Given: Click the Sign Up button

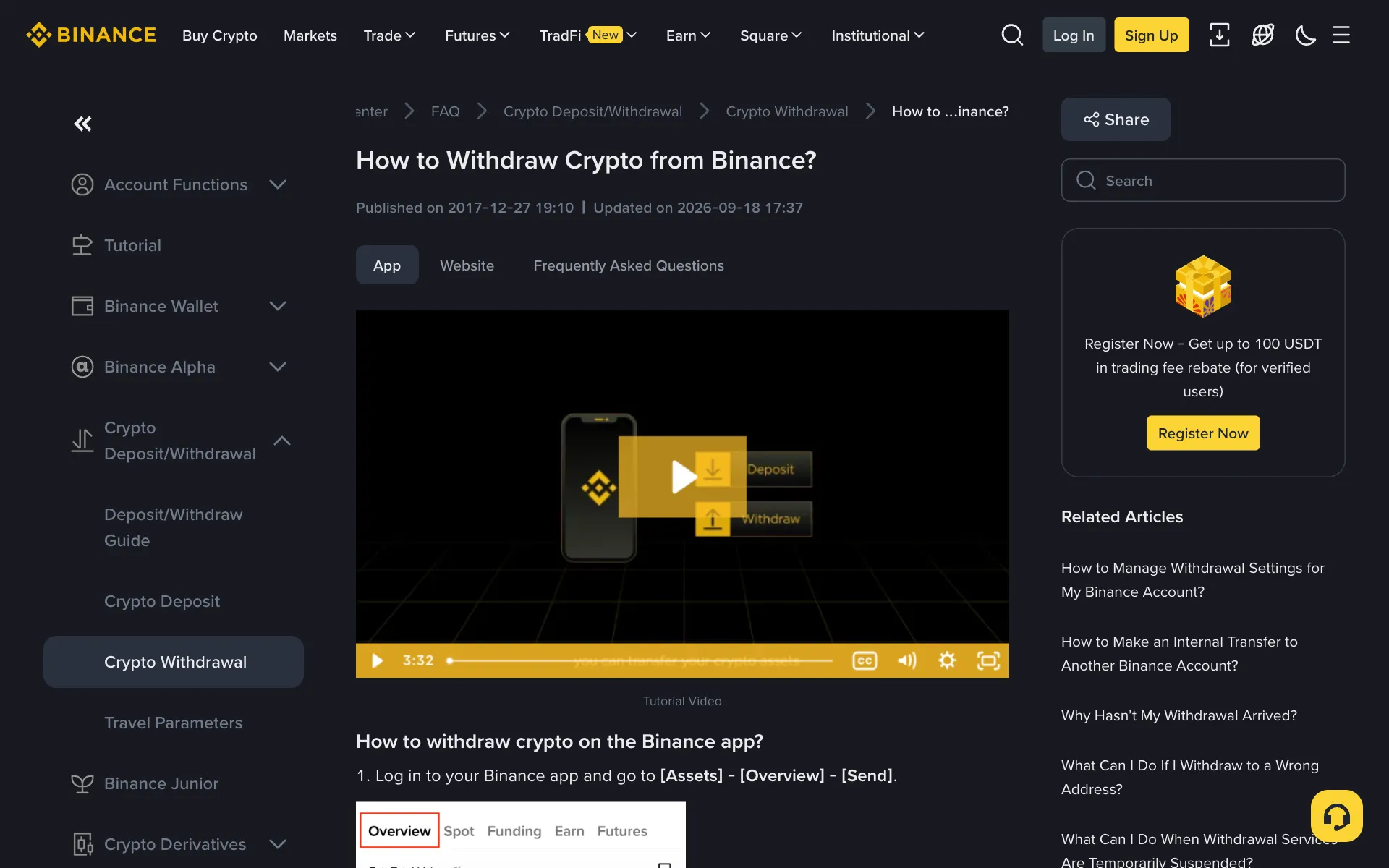Looking at the screenshot, I should [1151, 35].
